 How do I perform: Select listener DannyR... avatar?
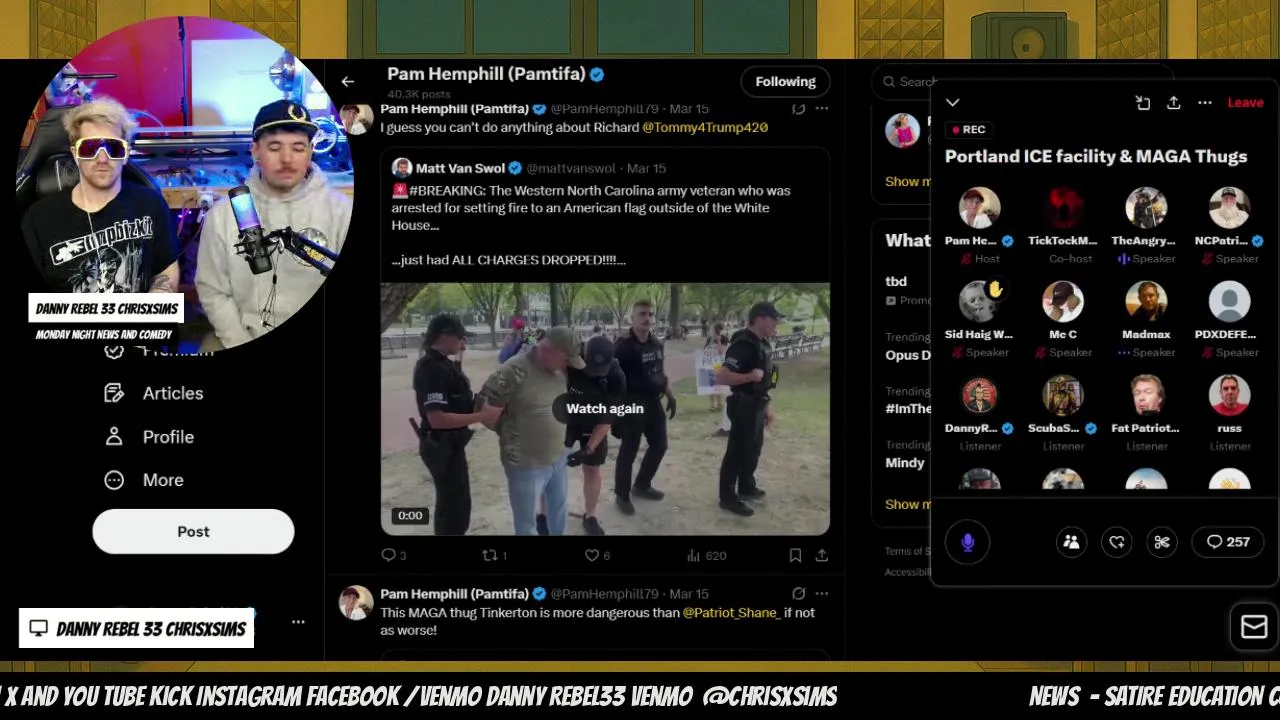coord(980,395)
